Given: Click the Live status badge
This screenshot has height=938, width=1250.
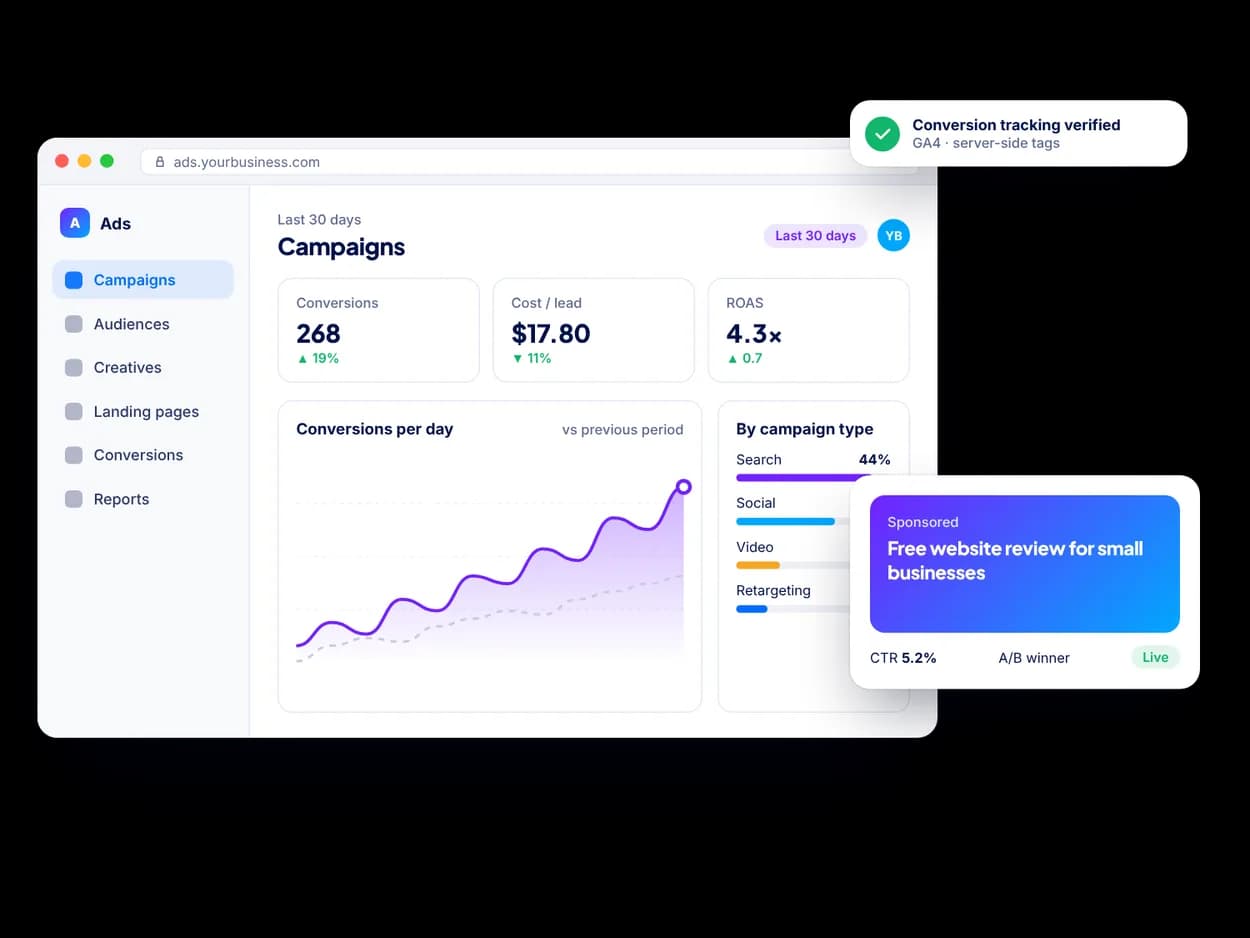Looking at the screenshot, I should 1155,657.
